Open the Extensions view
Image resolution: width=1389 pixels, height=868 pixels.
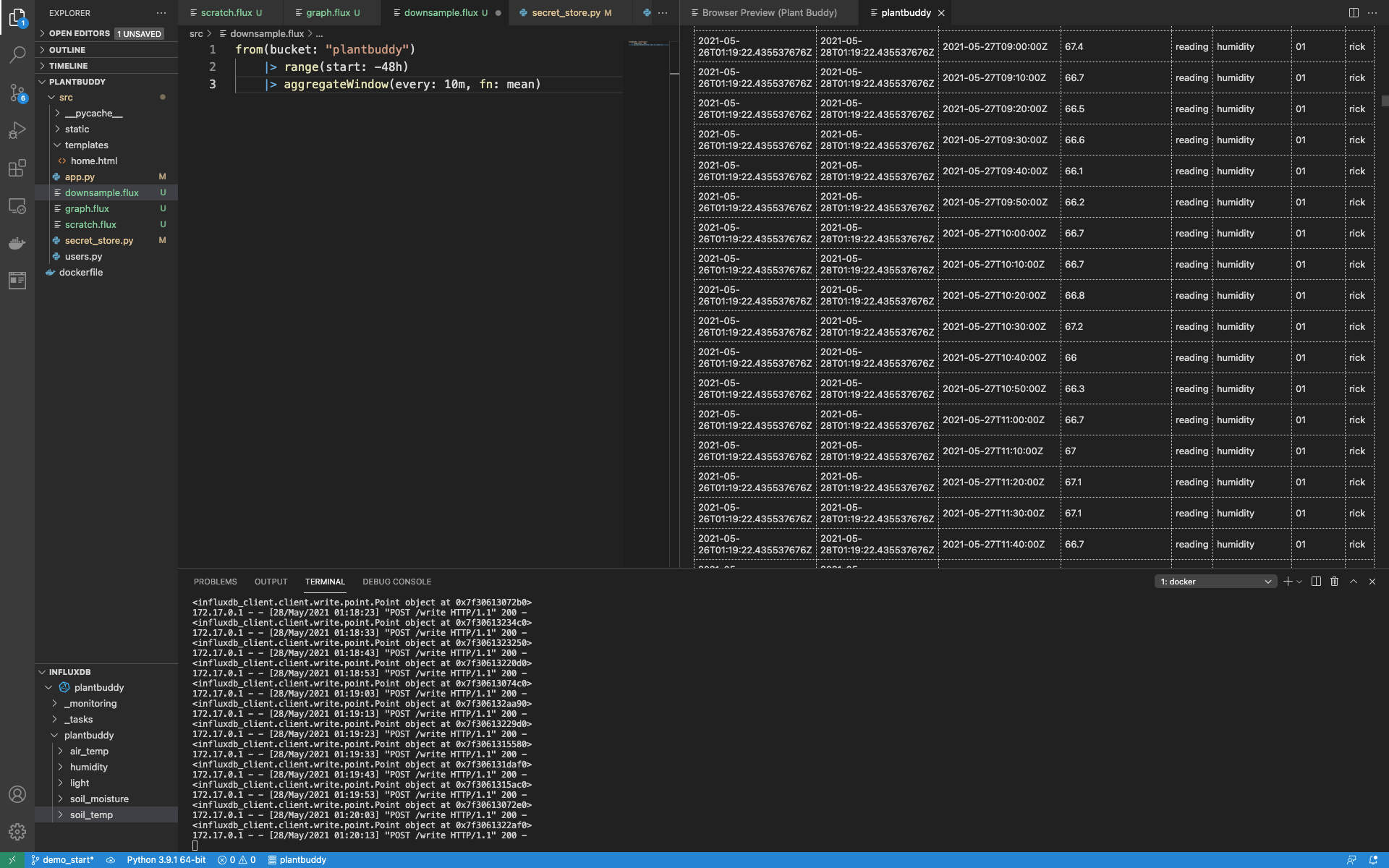17,168
